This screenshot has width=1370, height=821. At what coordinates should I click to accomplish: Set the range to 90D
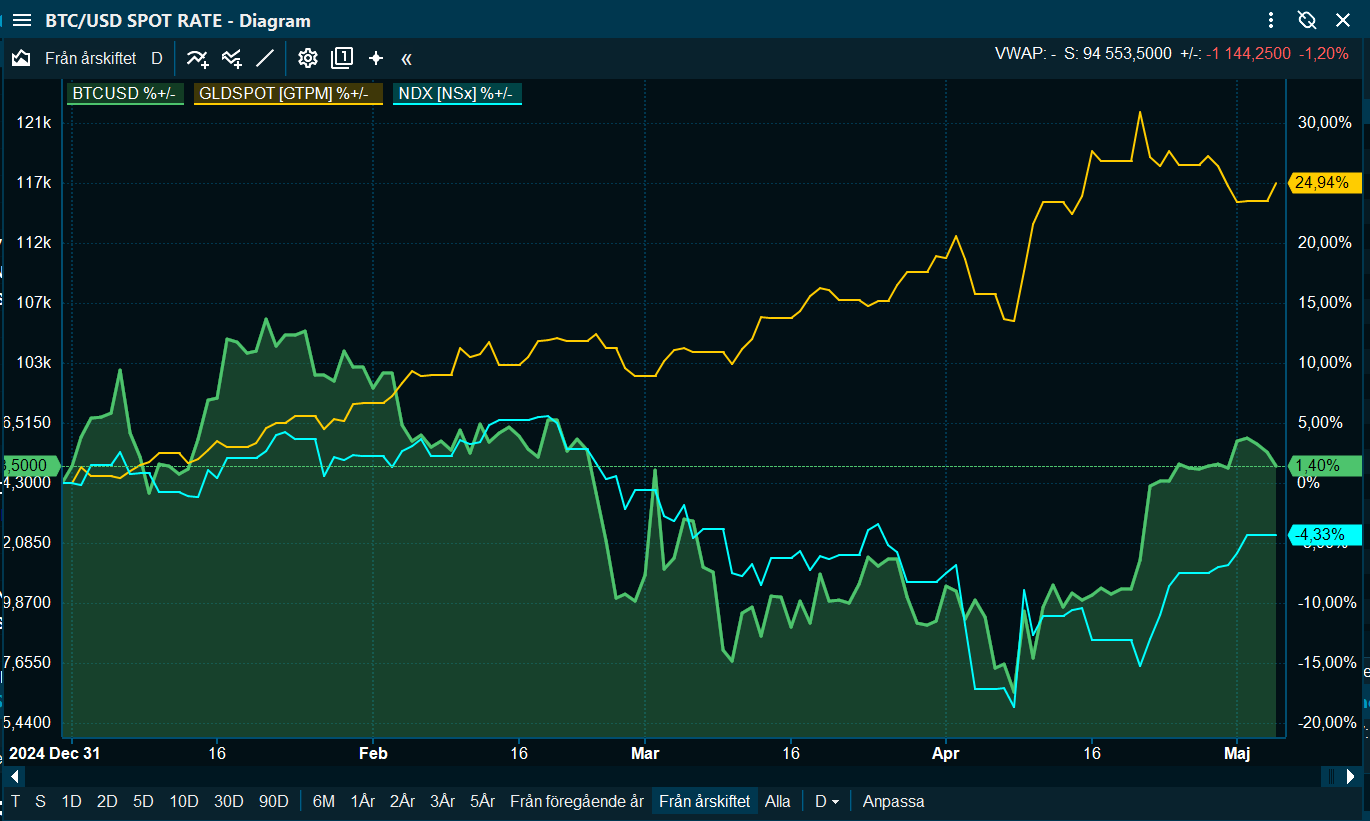273,801
